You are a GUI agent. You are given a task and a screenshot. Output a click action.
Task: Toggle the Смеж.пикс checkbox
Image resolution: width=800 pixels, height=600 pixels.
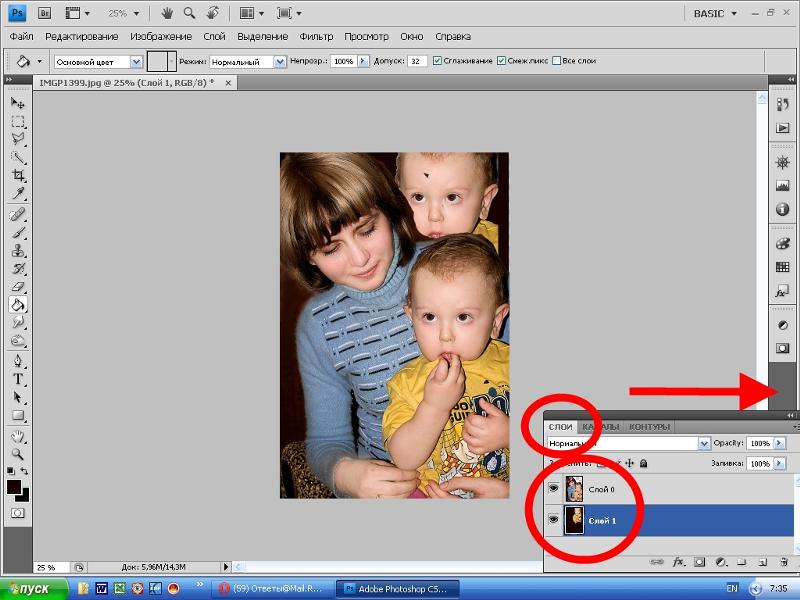tap(501, 61)
